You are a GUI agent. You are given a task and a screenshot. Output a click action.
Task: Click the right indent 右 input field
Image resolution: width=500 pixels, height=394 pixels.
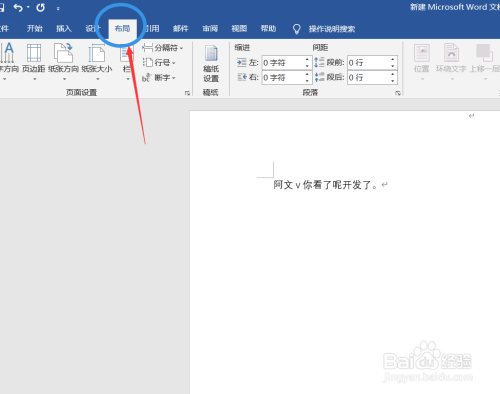click(x=286, y=77)
